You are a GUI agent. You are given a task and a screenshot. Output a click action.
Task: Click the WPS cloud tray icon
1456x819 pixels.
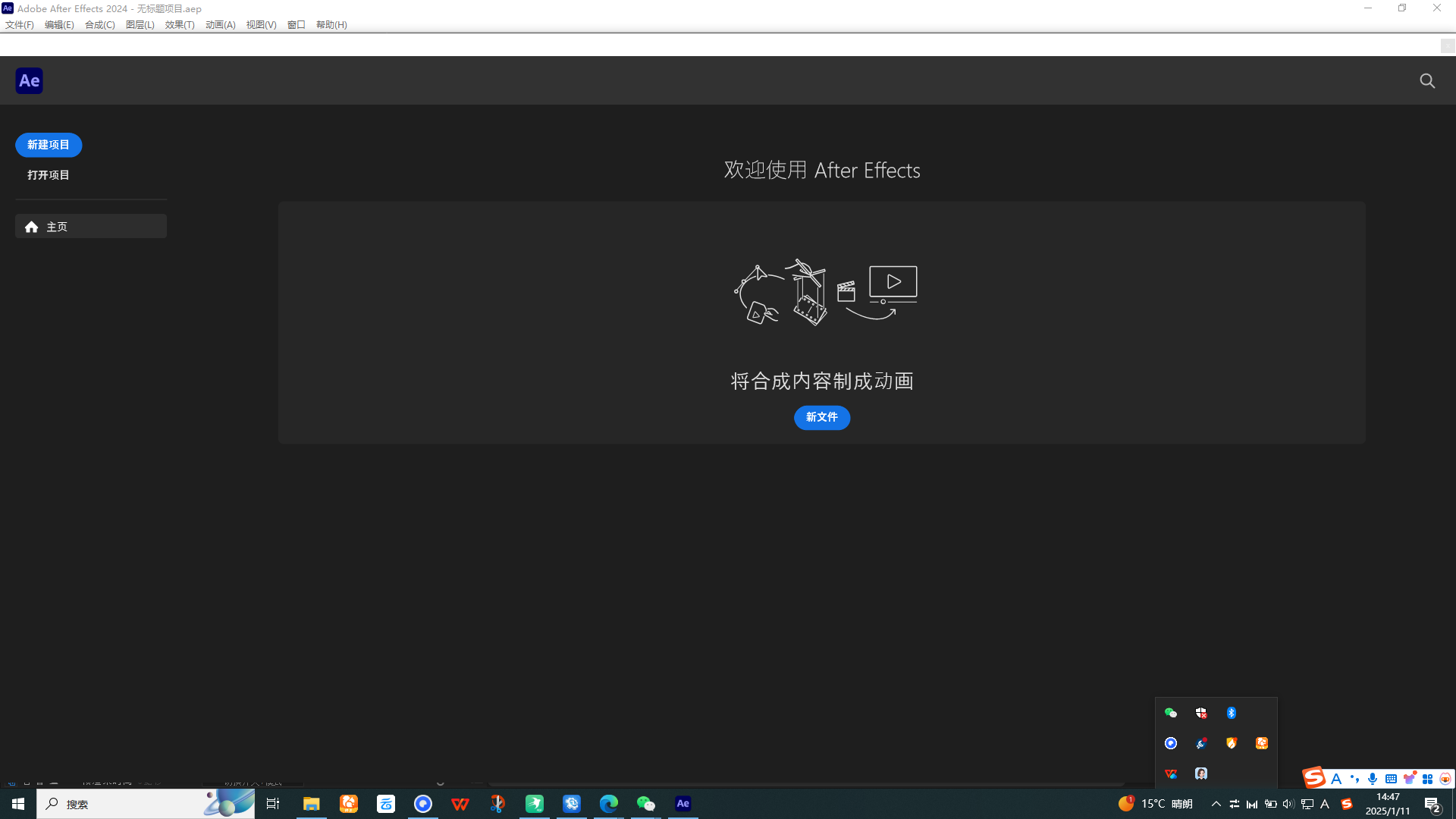(1171, 773)
